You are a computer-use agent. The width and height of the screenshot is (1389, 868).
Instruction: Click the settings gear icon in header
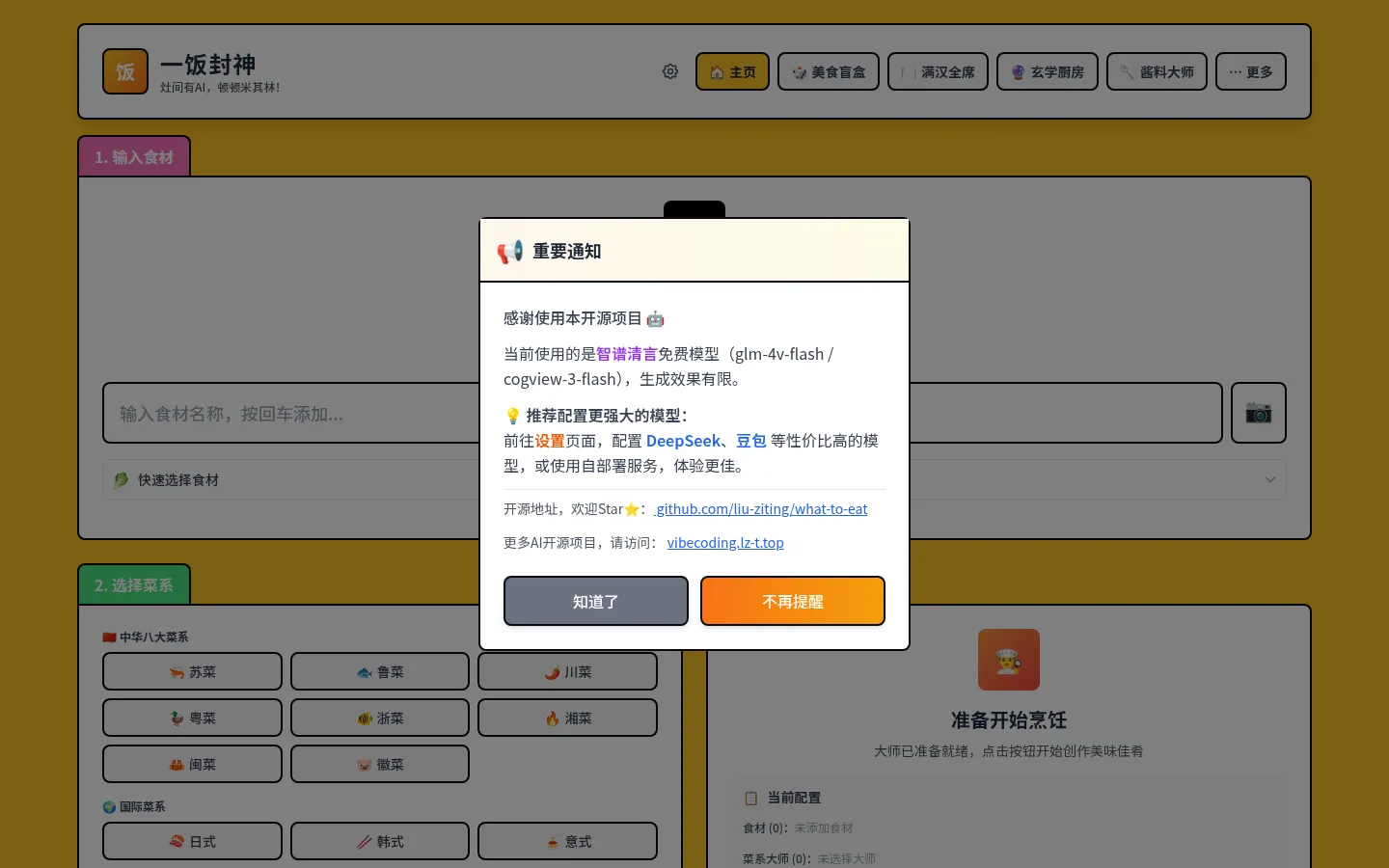(x=670, y=71)
